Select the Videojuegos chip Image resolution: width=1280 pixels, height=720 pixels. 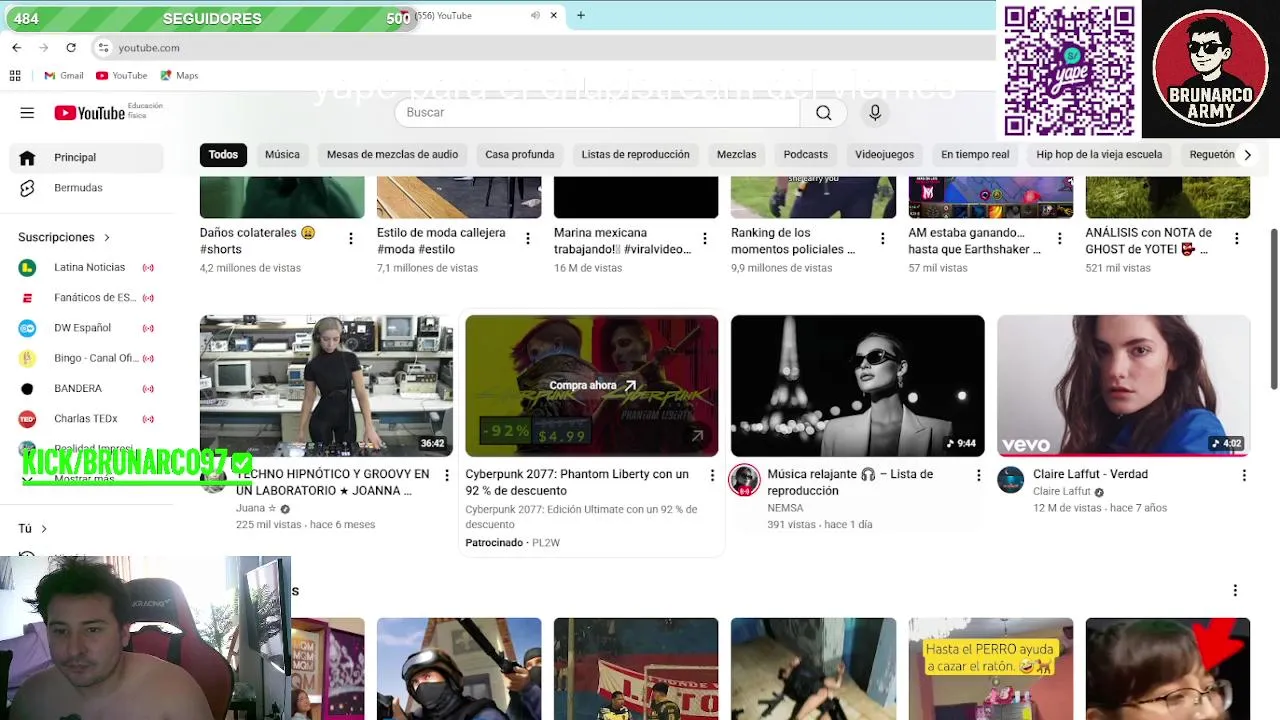coord(884,155)
